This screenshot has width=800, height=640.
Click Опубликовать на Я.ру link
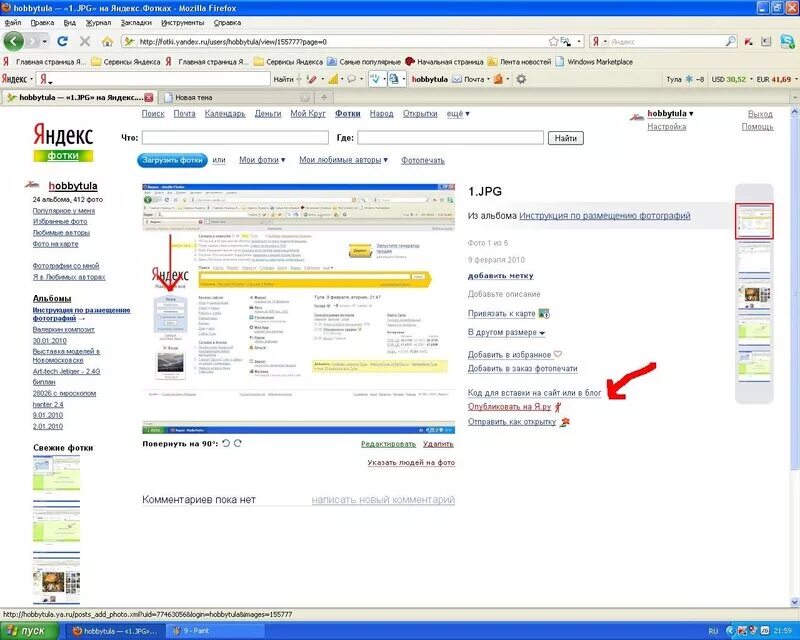tap(509, 407)
